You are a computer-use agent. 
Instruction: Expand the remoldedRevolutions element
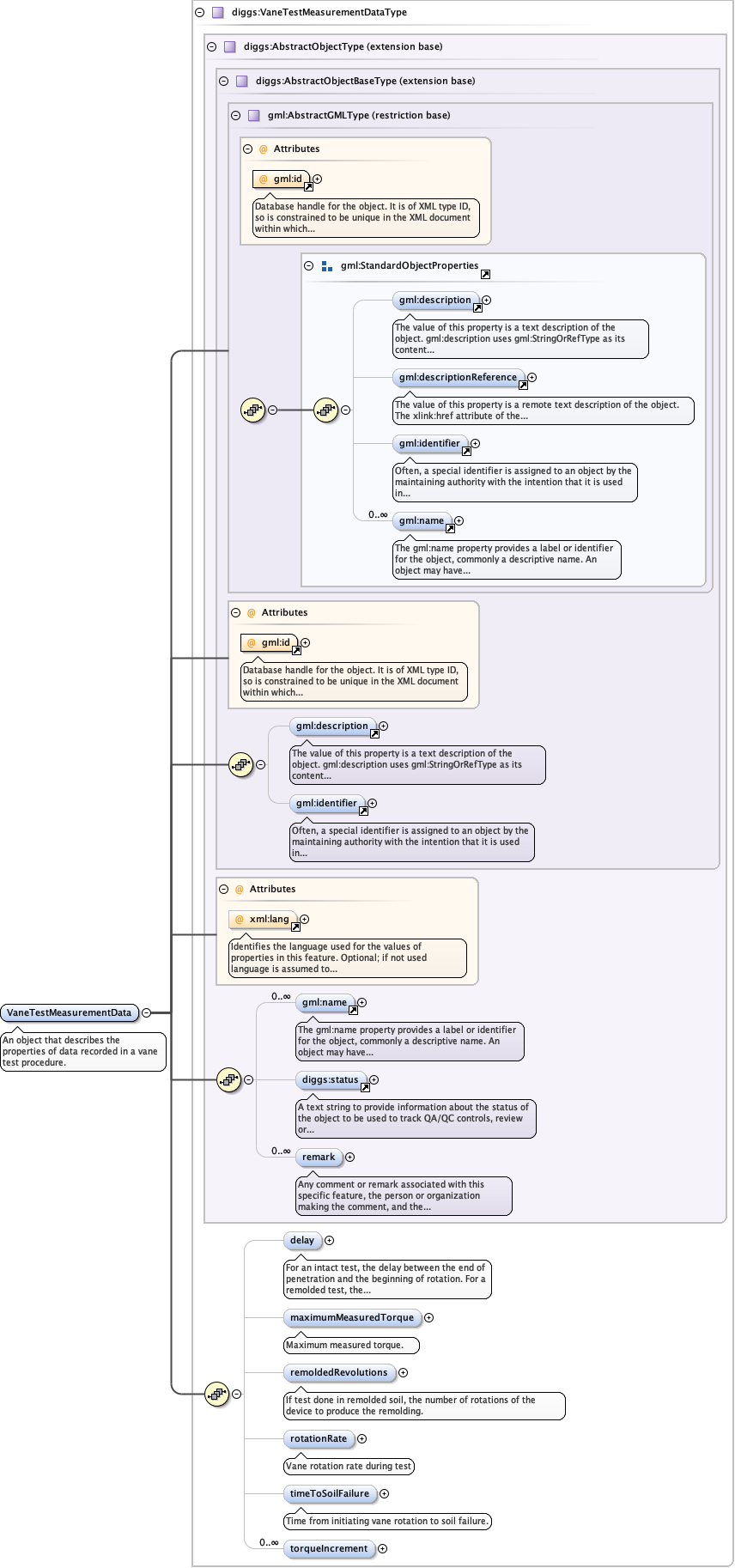pyautogui.click(x=403, y=1373)
